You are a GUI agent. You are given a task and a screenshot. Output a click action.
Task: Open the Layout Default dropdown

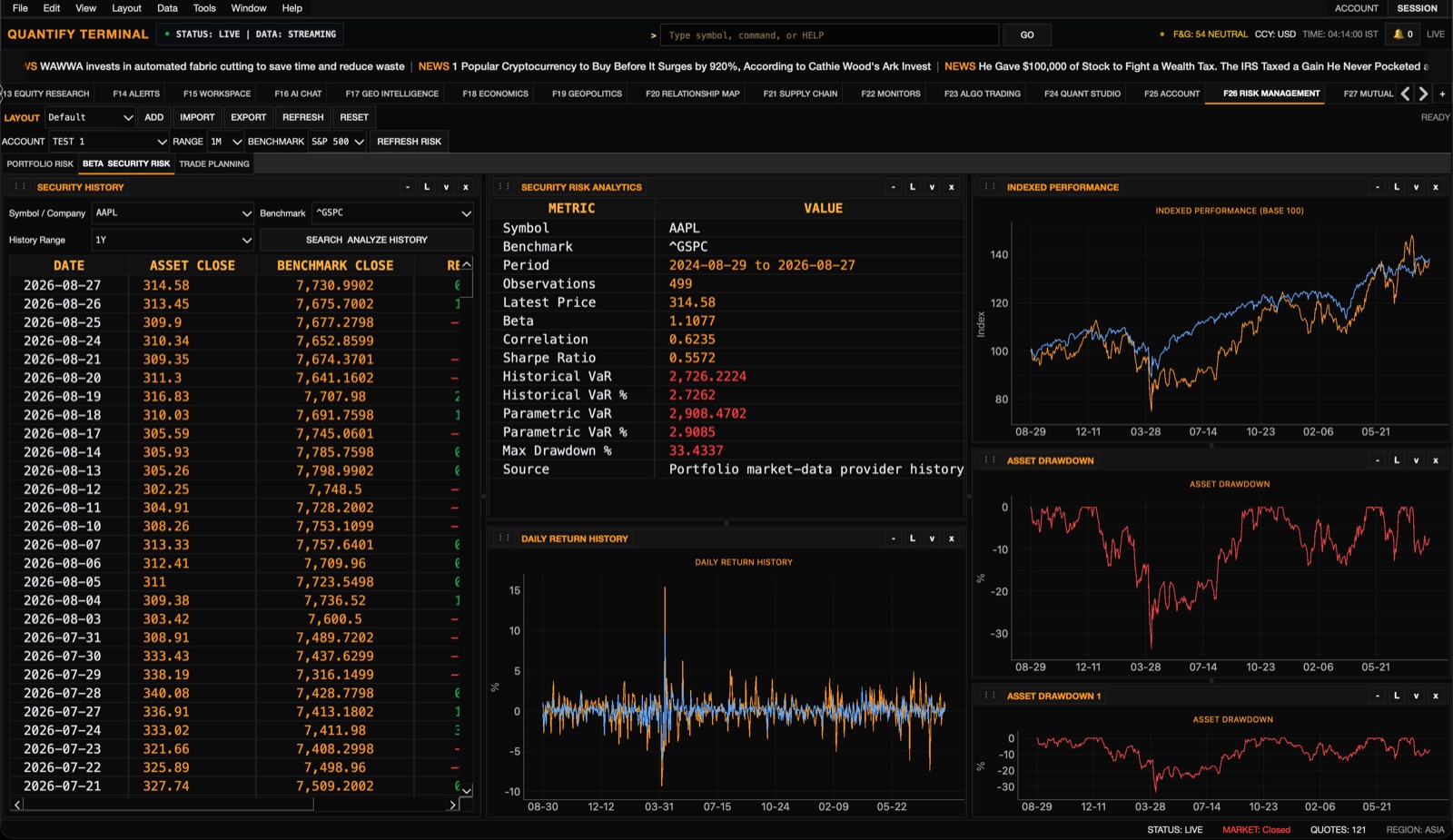[x=89, y=117]
